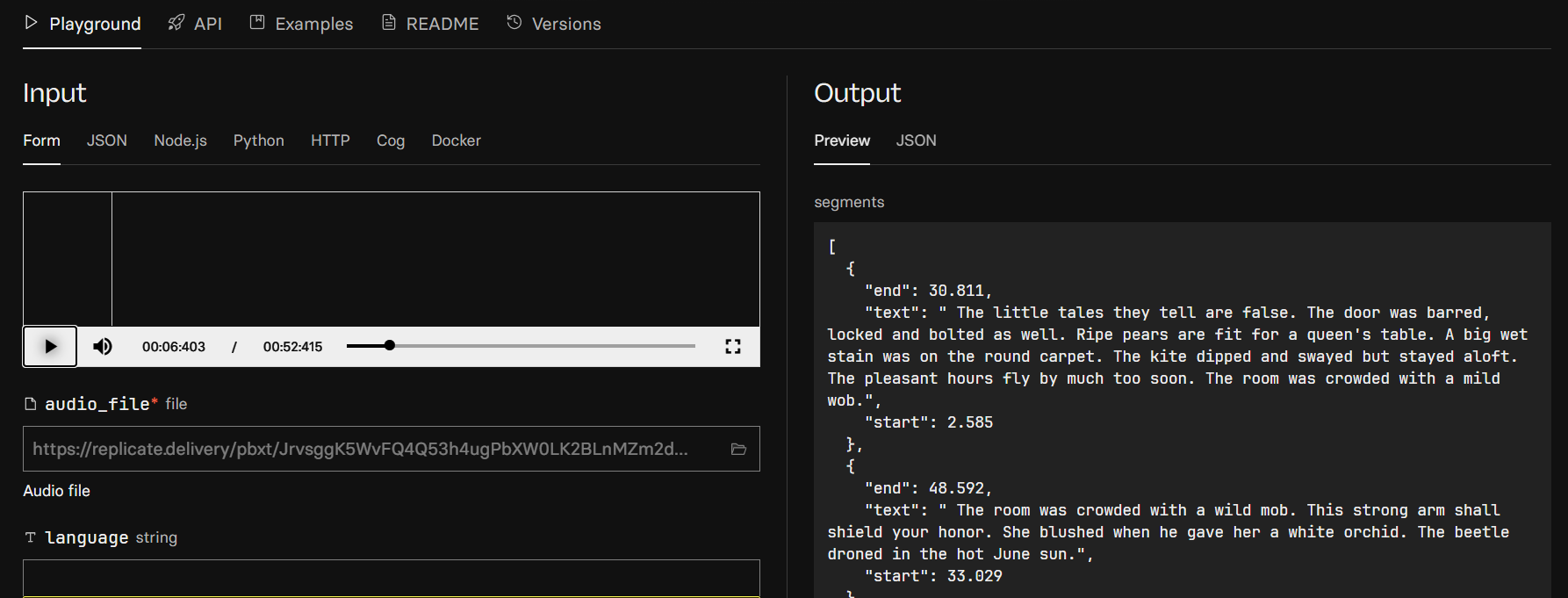1568x598 pixels.
Task: Click the audio_file URL input field
Action: (x=392, y=449)
